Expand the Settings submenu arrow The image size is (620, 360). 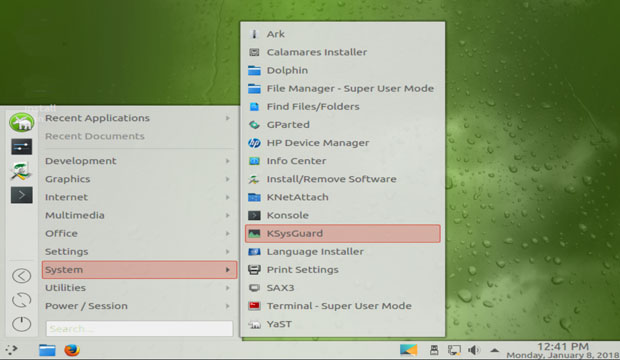(x=228, y=252)
